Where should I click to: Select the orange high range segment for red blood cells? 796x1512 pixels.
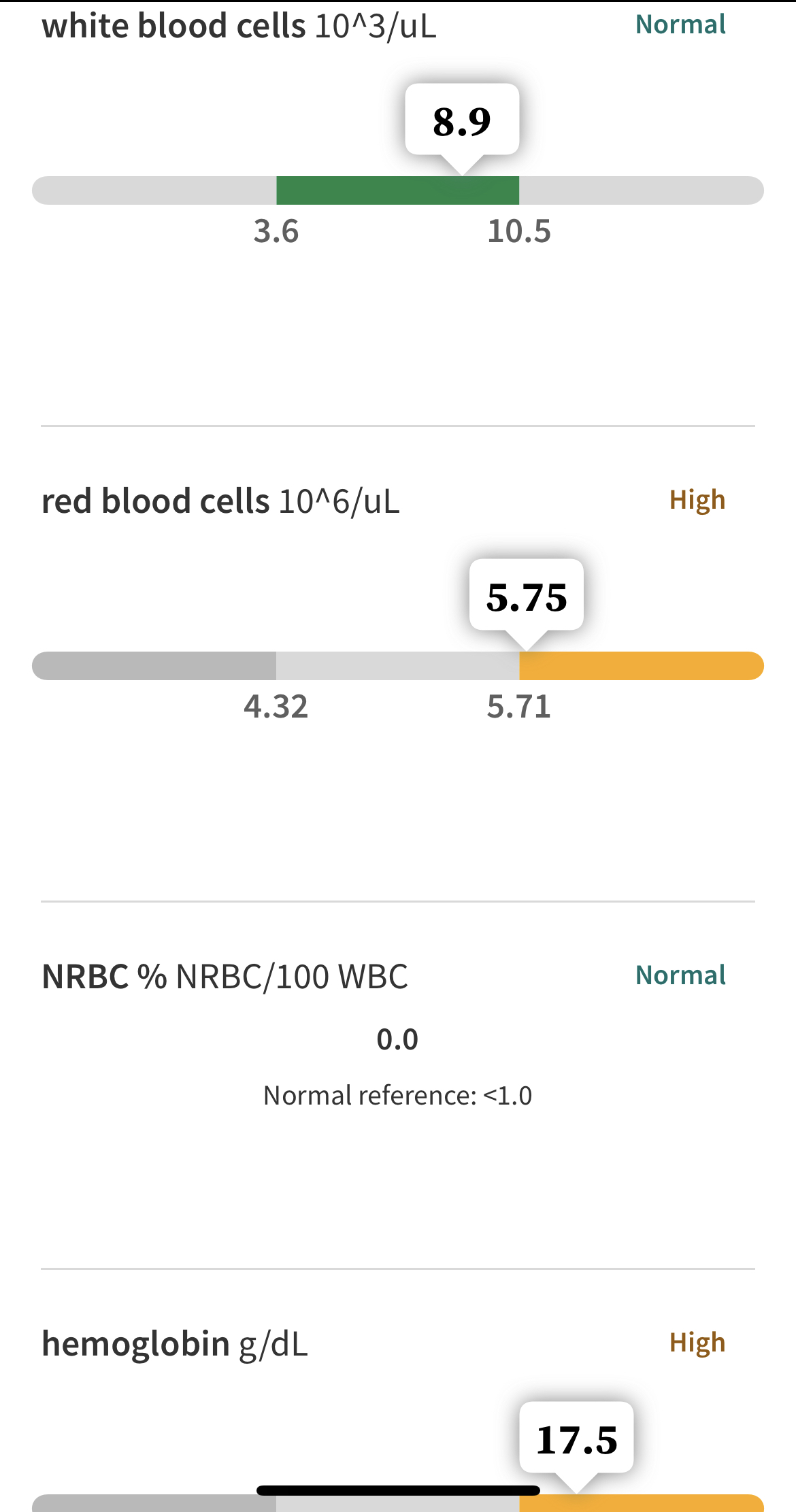point(642,666)
